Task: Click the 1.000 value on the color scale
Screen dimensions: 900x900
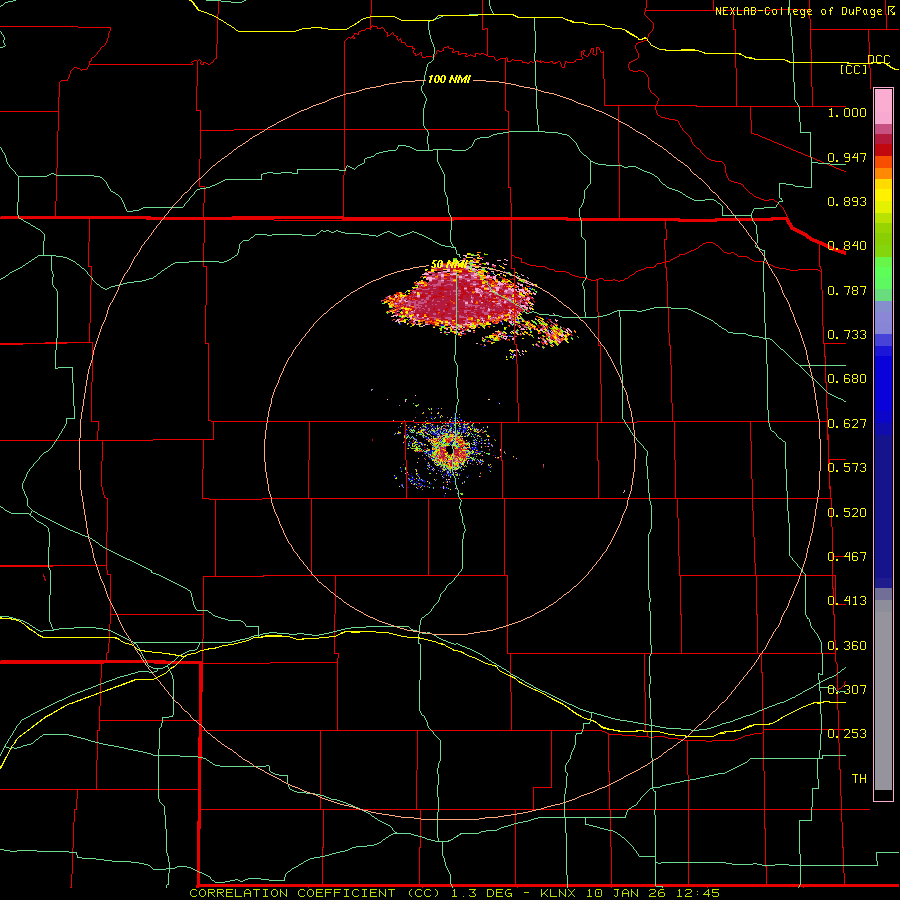Action: click(847, 112)
